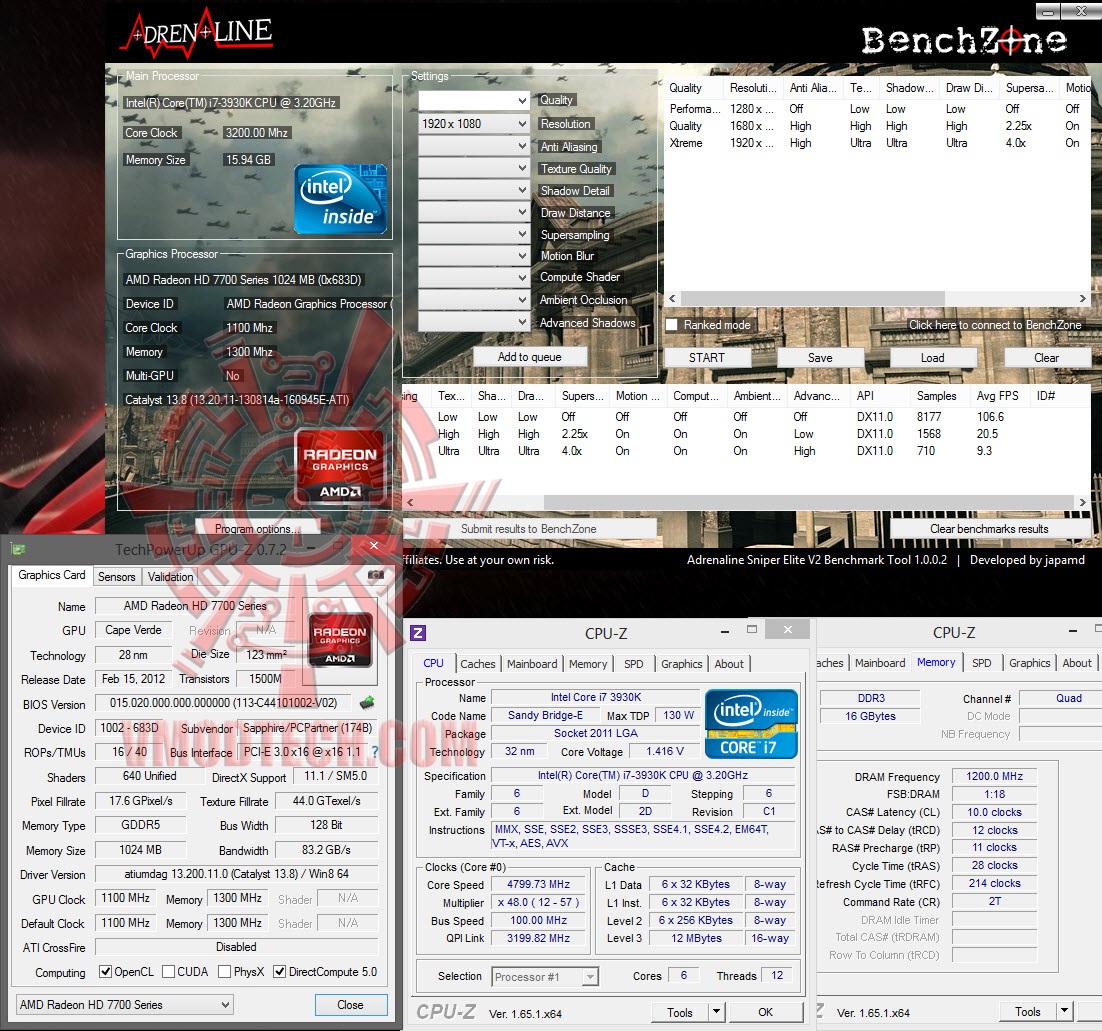Select the result row with 106.6 FPS
Image resolution: width=1102 pixels, height=1031 pixels.
746,417
